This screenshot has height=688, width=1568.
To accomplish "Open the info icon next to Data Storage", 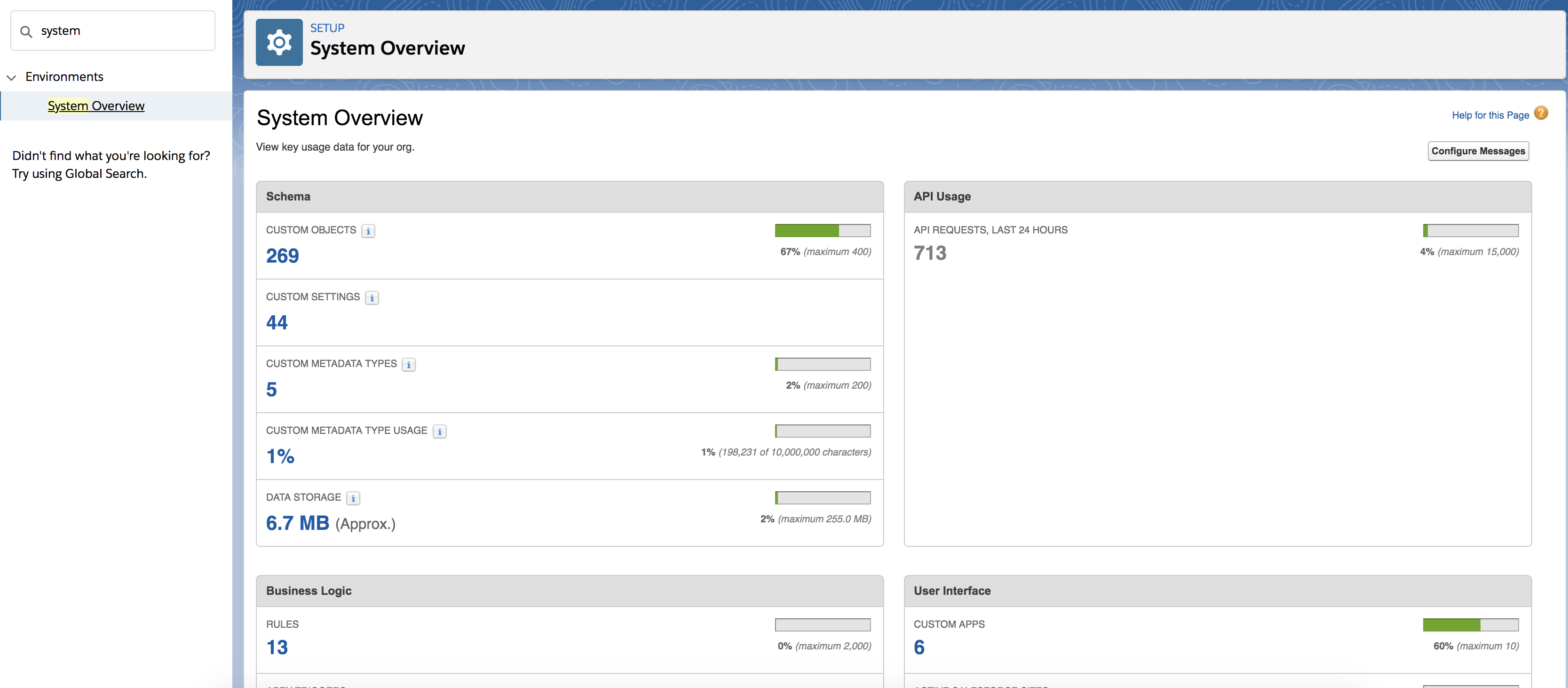I will coord(353,498).
